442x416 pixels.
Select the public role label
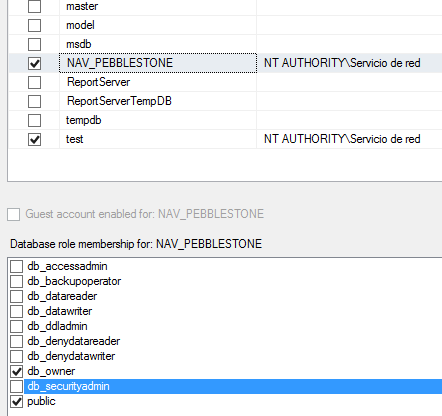tap(41, 401)
